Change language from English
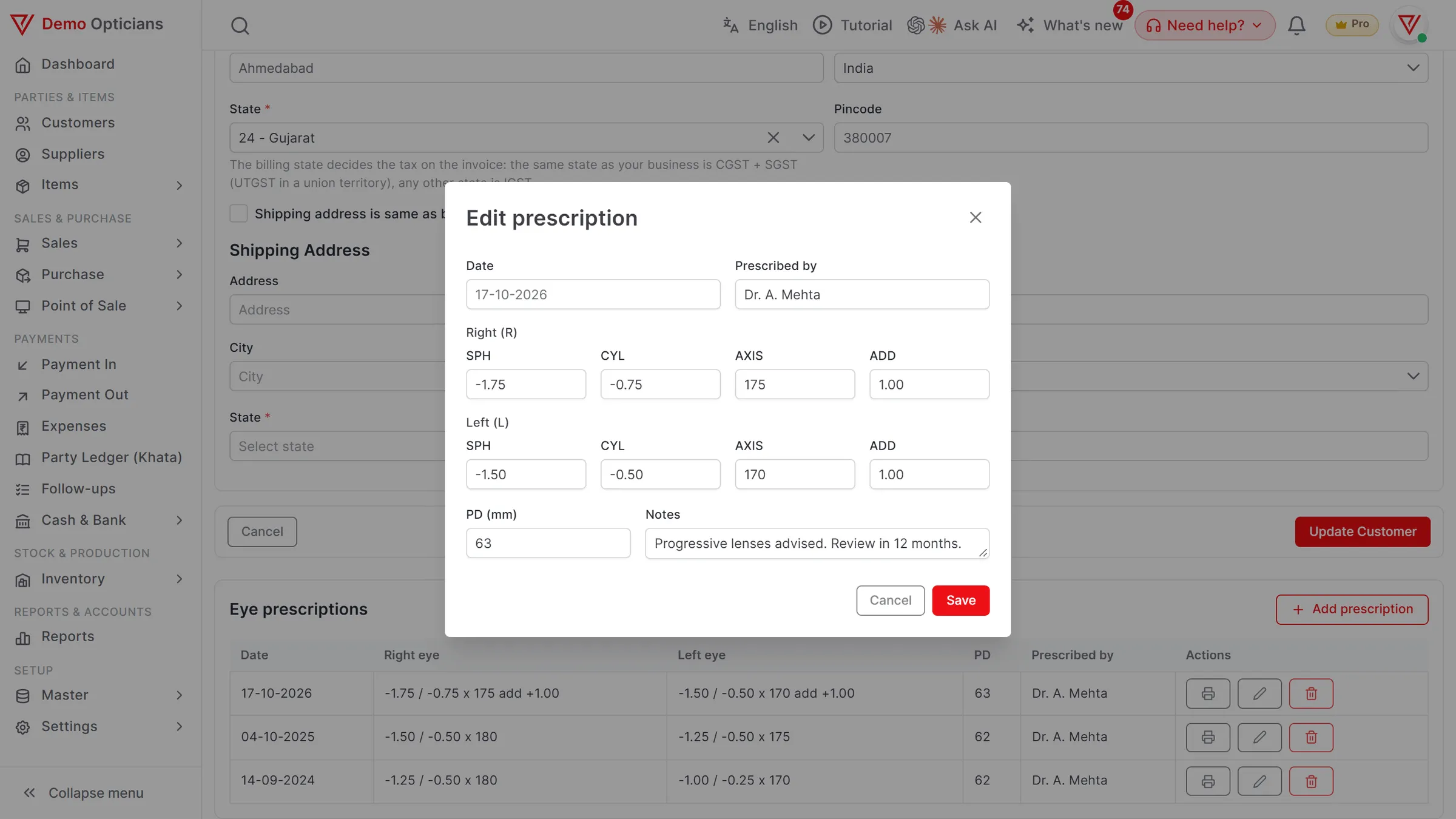Image resolution: width=1456 pixels, height=819 pixels. 760,25
